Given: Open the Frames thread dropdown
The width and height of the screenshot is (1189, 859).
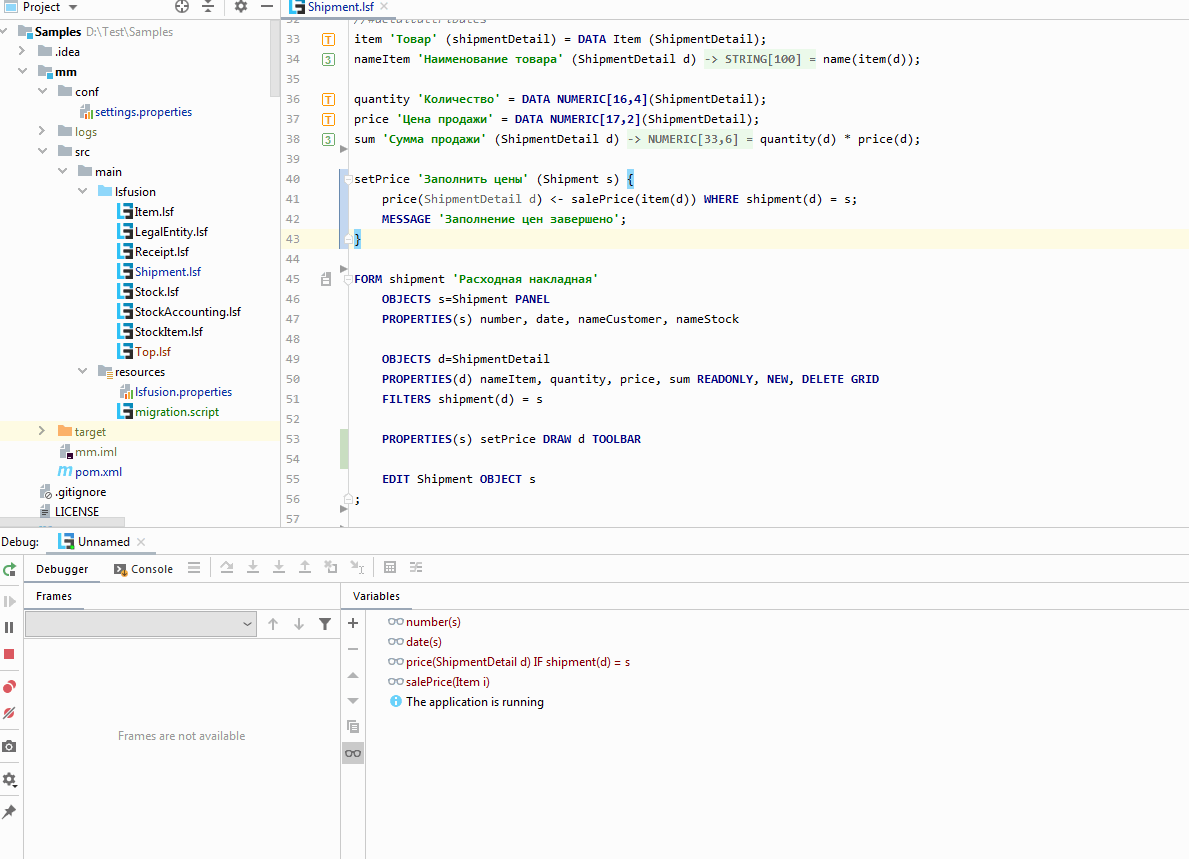Looking at the screenshot, I should 141,624.
